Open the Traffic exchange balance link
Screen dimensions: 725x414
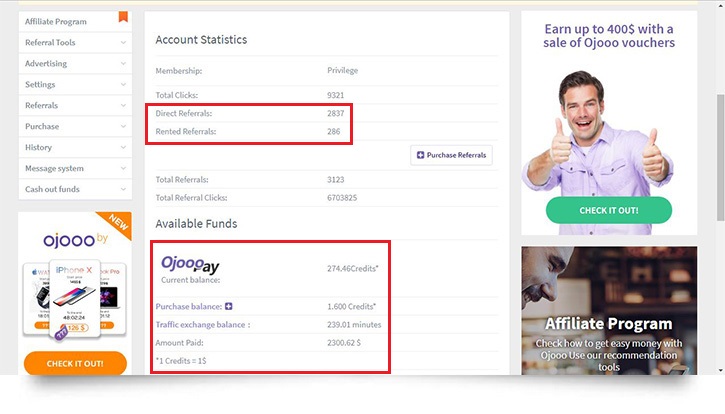click(203, 325)
